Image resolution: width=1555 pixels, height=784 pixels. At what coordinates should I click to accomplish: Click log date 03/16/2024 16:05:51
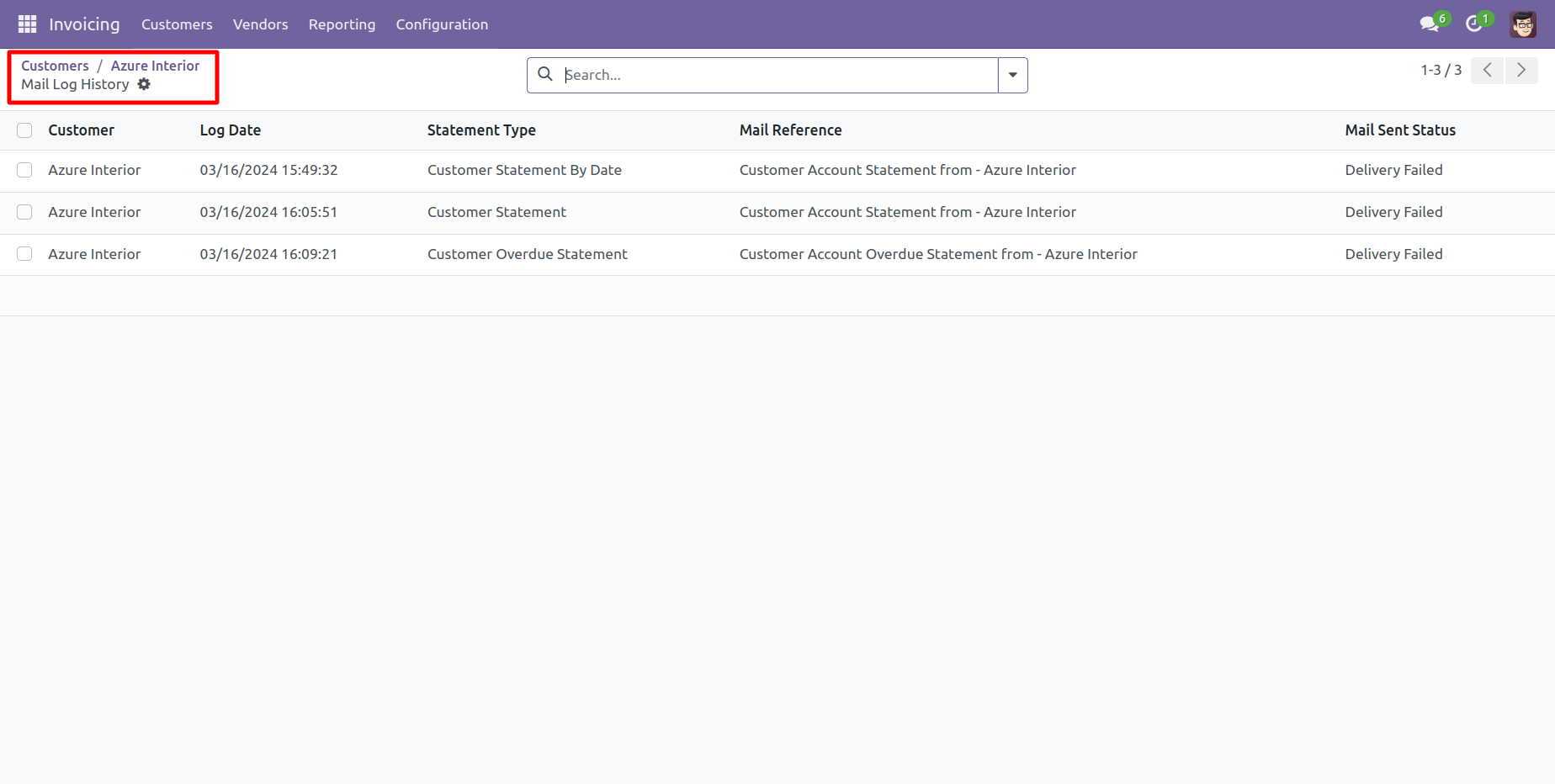pyautogui.click(x=268, y=212)
